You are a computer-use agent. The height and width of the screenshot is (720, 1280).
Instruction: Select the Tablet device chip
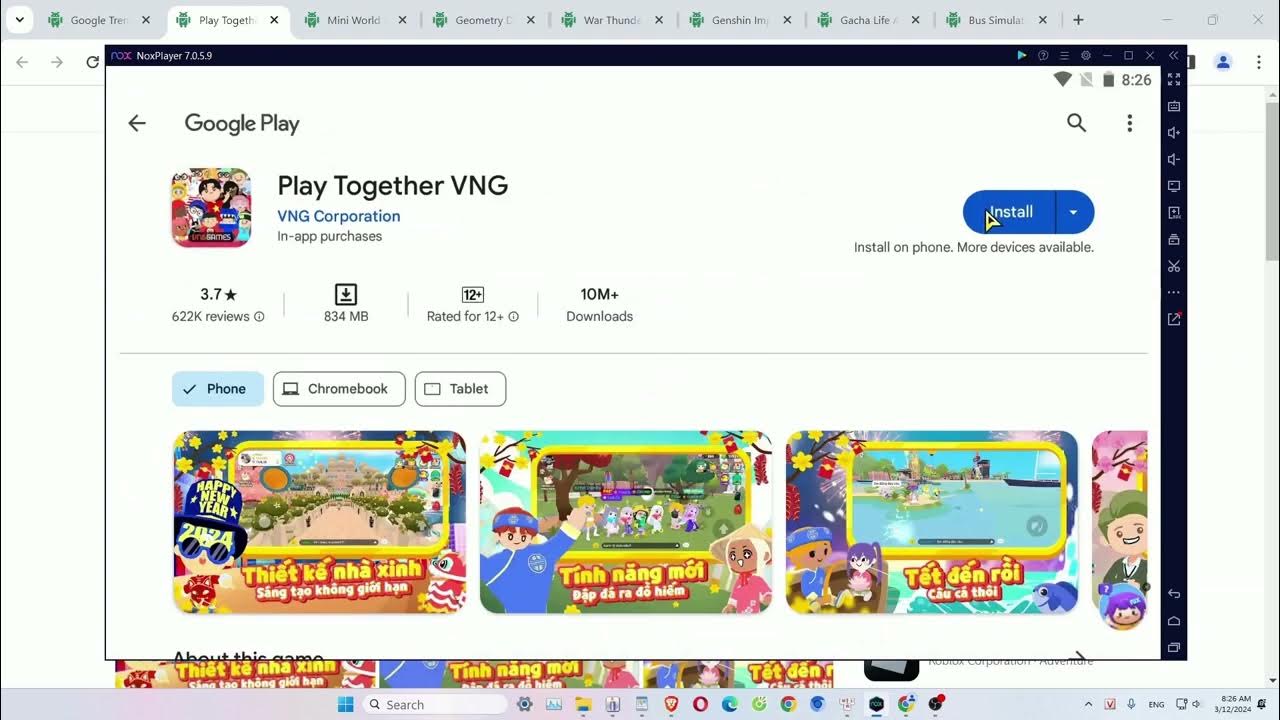460,389
